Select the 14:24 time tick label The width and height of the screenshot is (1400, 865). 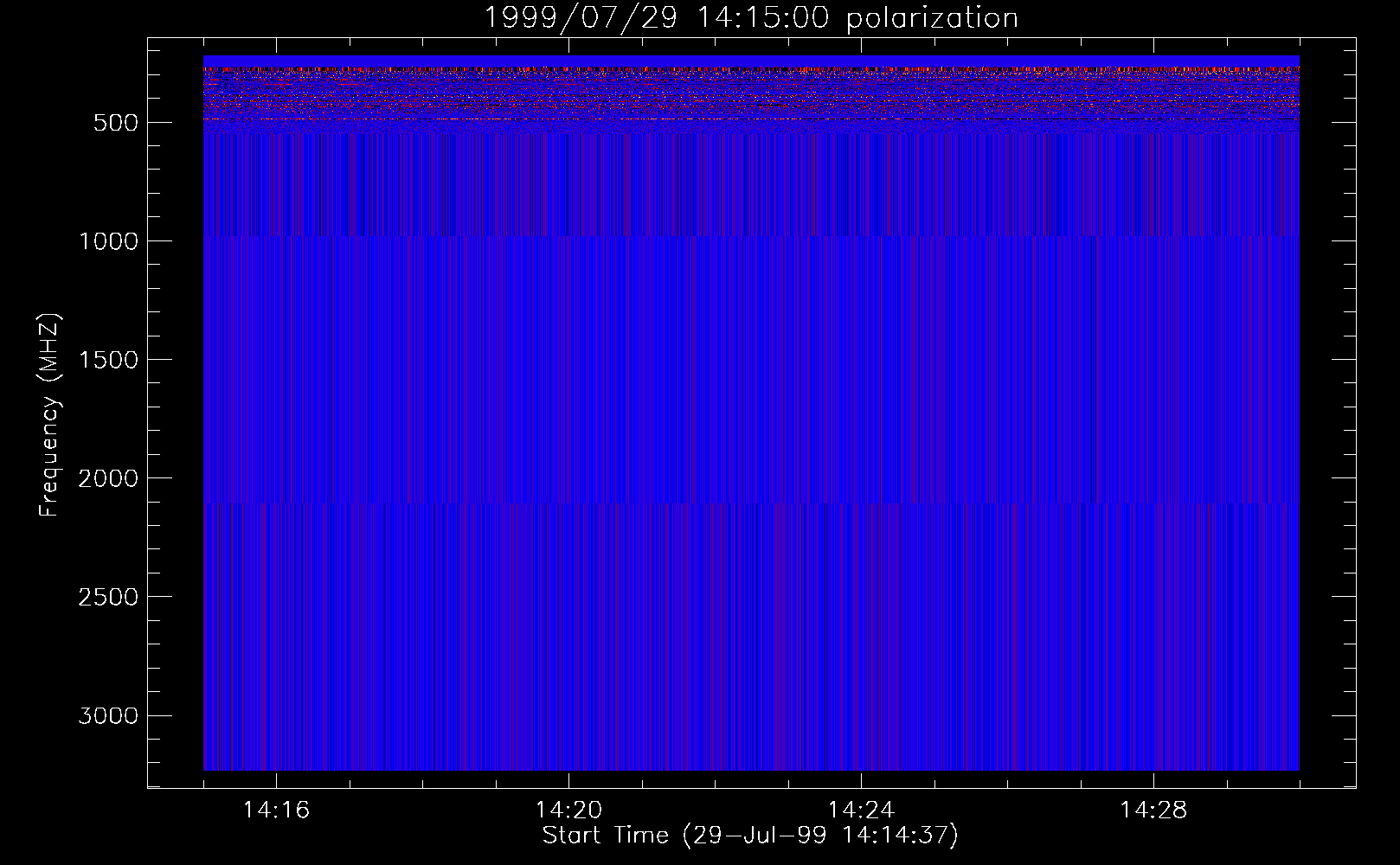pyautogui.click(x=861, y=811)
